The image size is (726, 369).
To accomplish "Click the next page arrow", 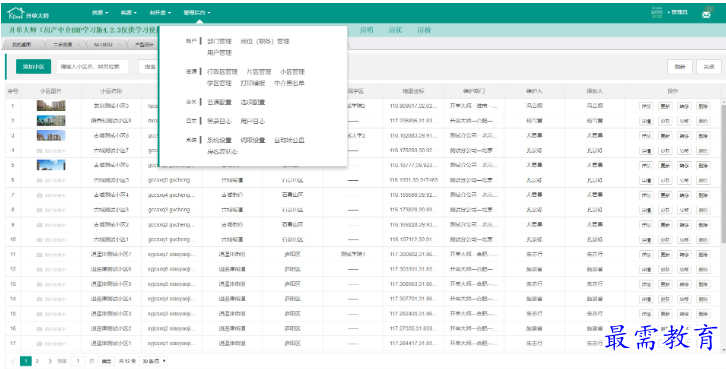I will (50, 361).
